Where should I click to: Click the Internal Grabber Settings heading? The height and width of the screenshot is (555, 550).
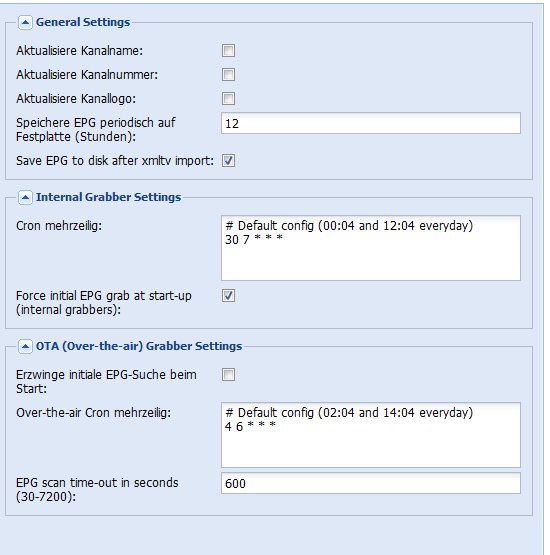[108, 197]
